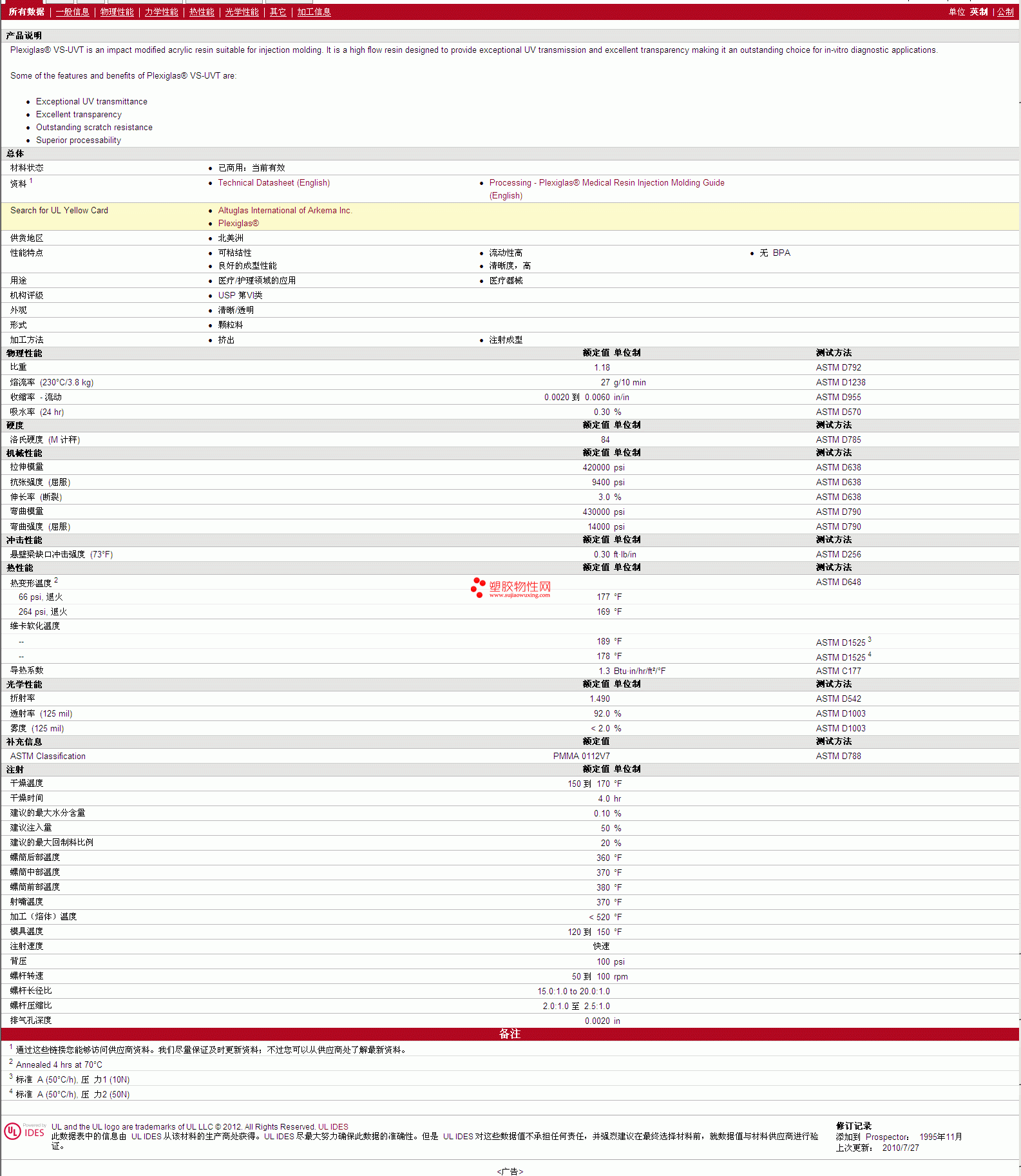
Task: Click the 雾度 (125 mil) row label
Action: [x=37, y=729]
